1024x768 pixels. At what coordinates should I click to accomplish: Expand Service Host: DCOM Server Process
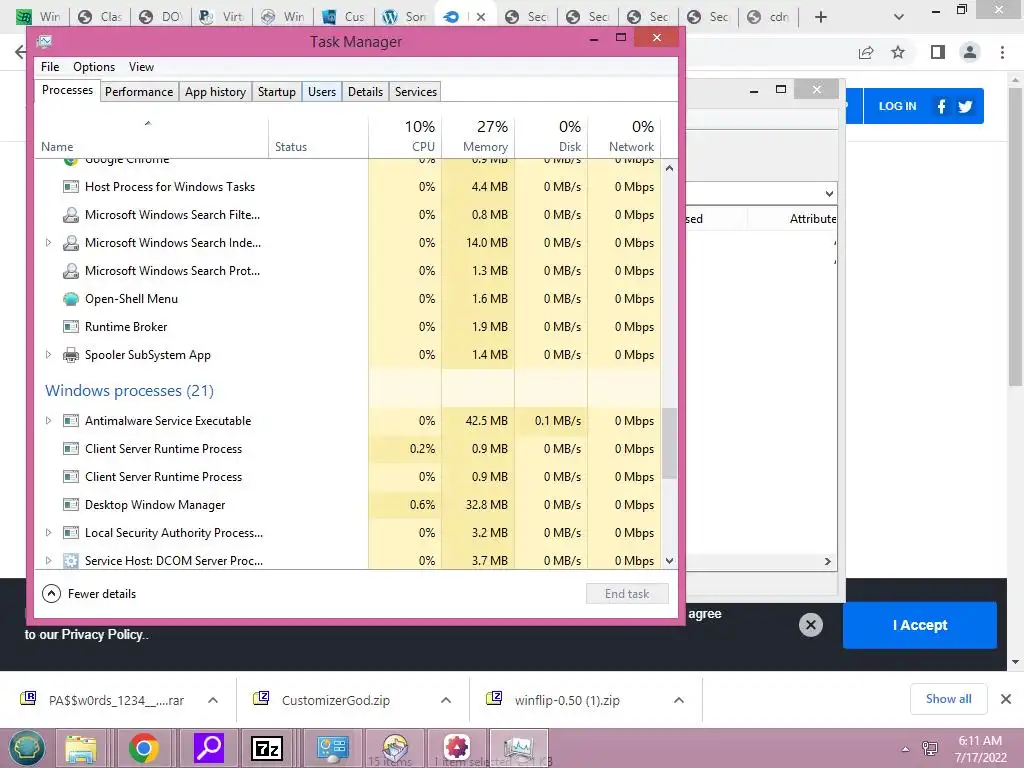click(48, 560)
